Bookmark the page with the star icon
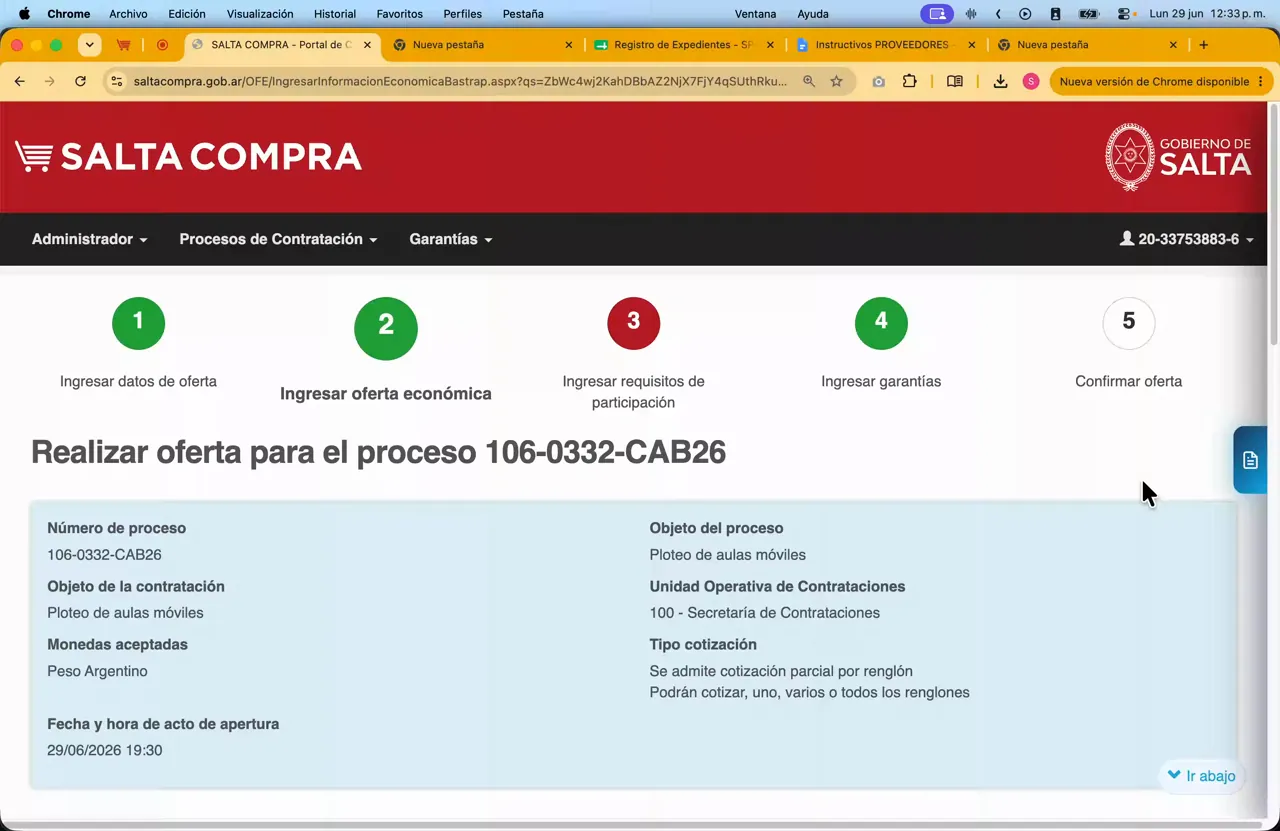Screen dimensions: 1280x831 coord(837,81)
